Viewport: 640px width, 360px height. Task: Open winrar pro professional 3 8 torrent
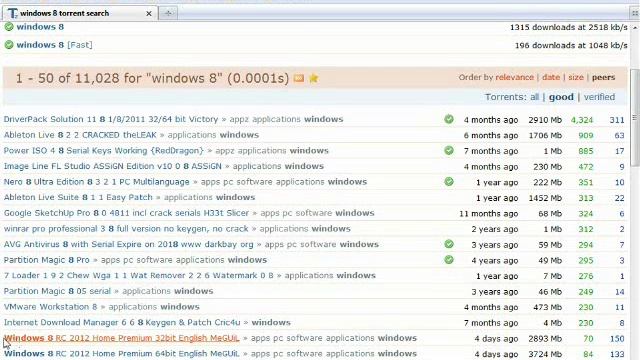pyautogui.click(x=126, y=229)
